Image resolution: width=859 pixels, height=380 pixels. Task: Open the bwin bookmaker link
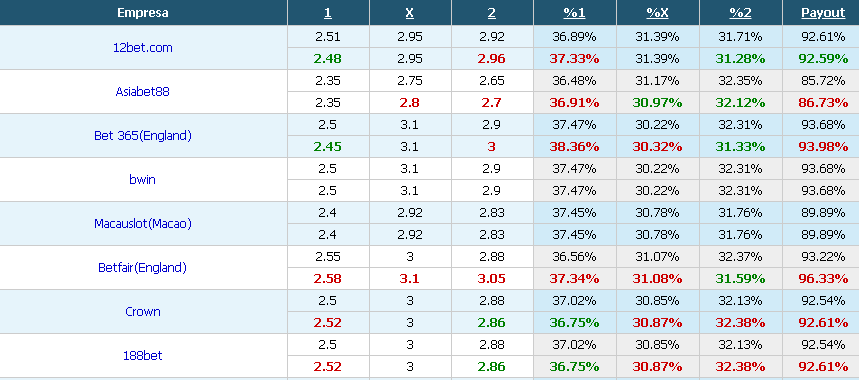click(x=142, y=180)
